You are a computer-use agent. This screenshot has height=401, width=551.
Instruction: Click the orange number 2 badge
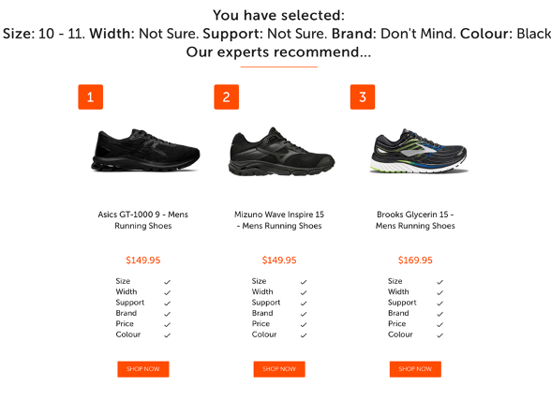226,97
